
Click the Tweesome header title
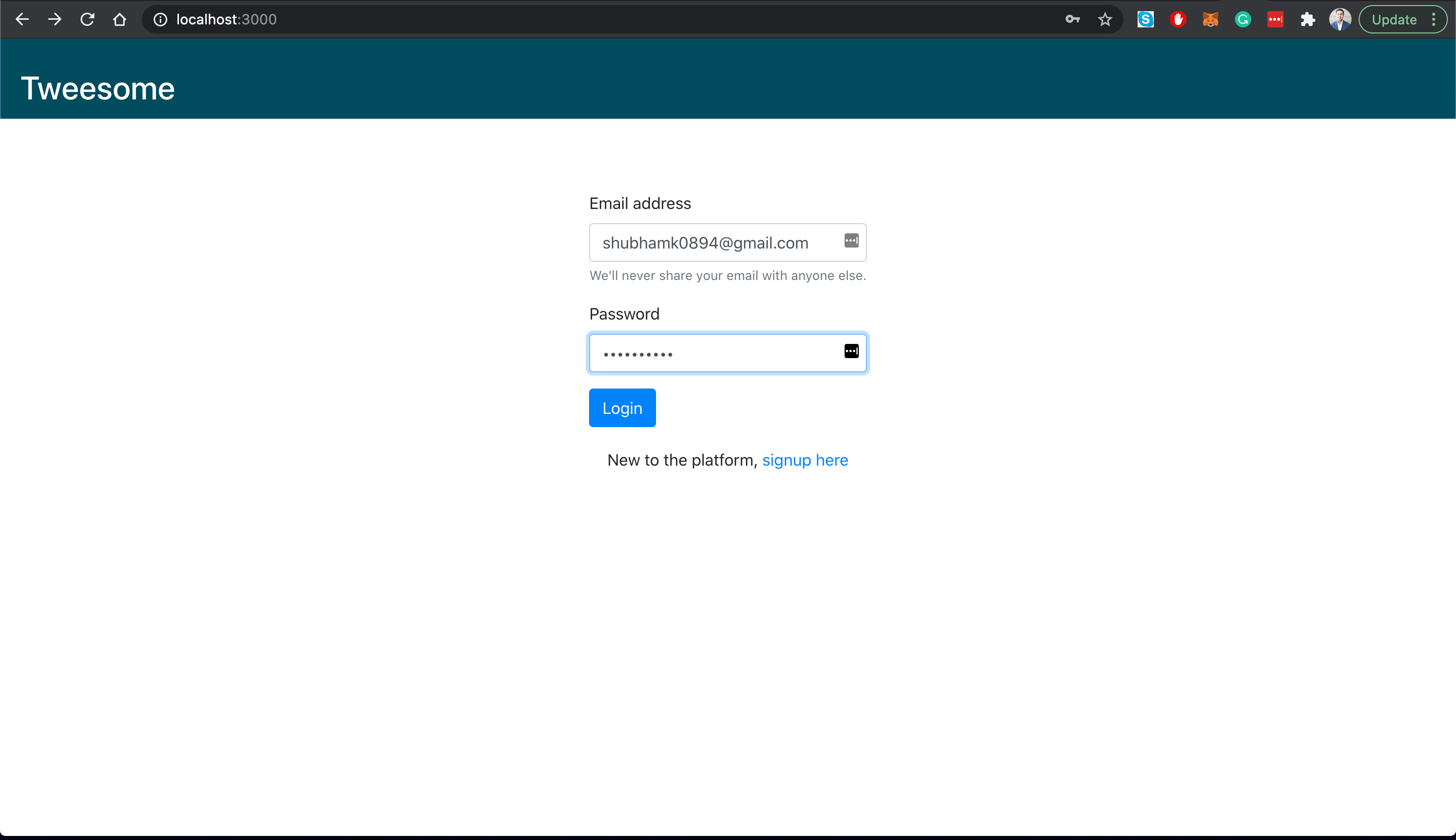[x=98, y=89]
